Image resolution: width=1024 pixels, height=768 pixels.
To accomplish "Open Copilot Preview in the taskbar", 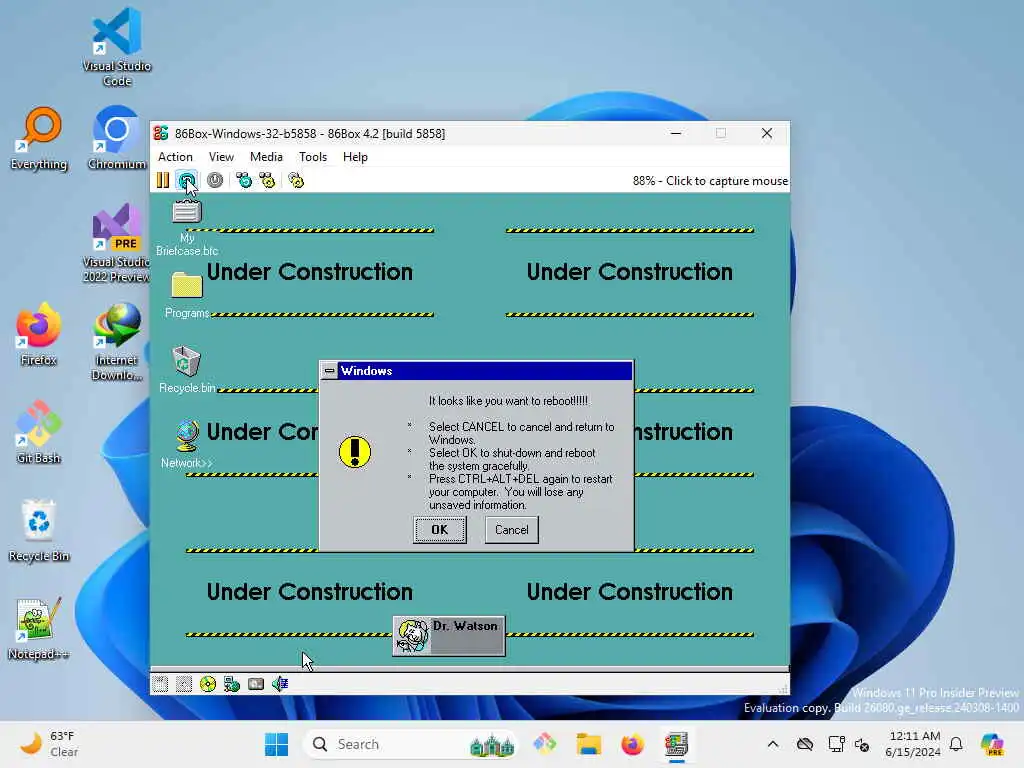I will (x=992, y=744).
